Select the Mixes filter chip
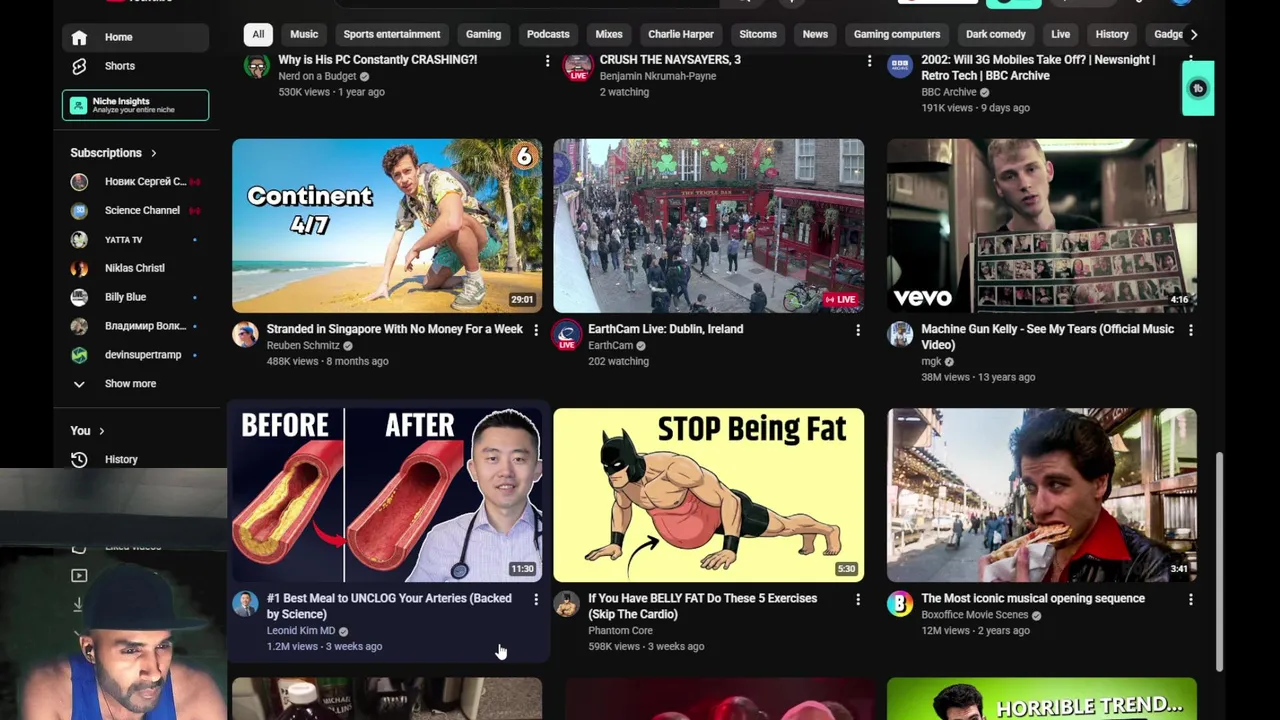The image size is (1280, 720). point(609,34)
